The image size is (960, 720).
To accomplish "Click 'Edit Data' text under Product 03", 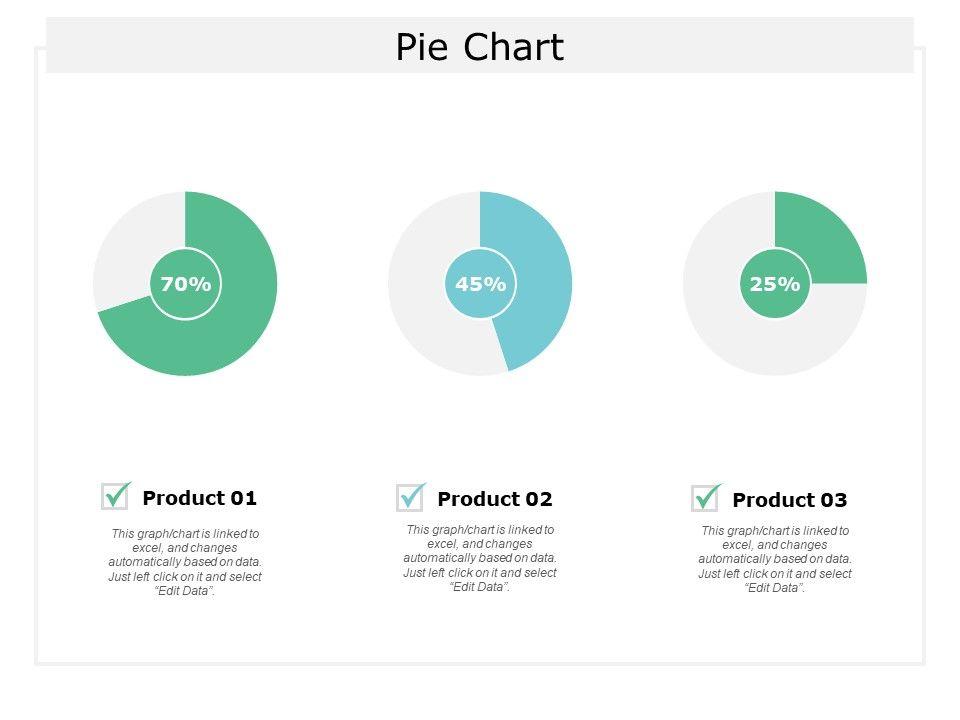I will click(775, 588).
